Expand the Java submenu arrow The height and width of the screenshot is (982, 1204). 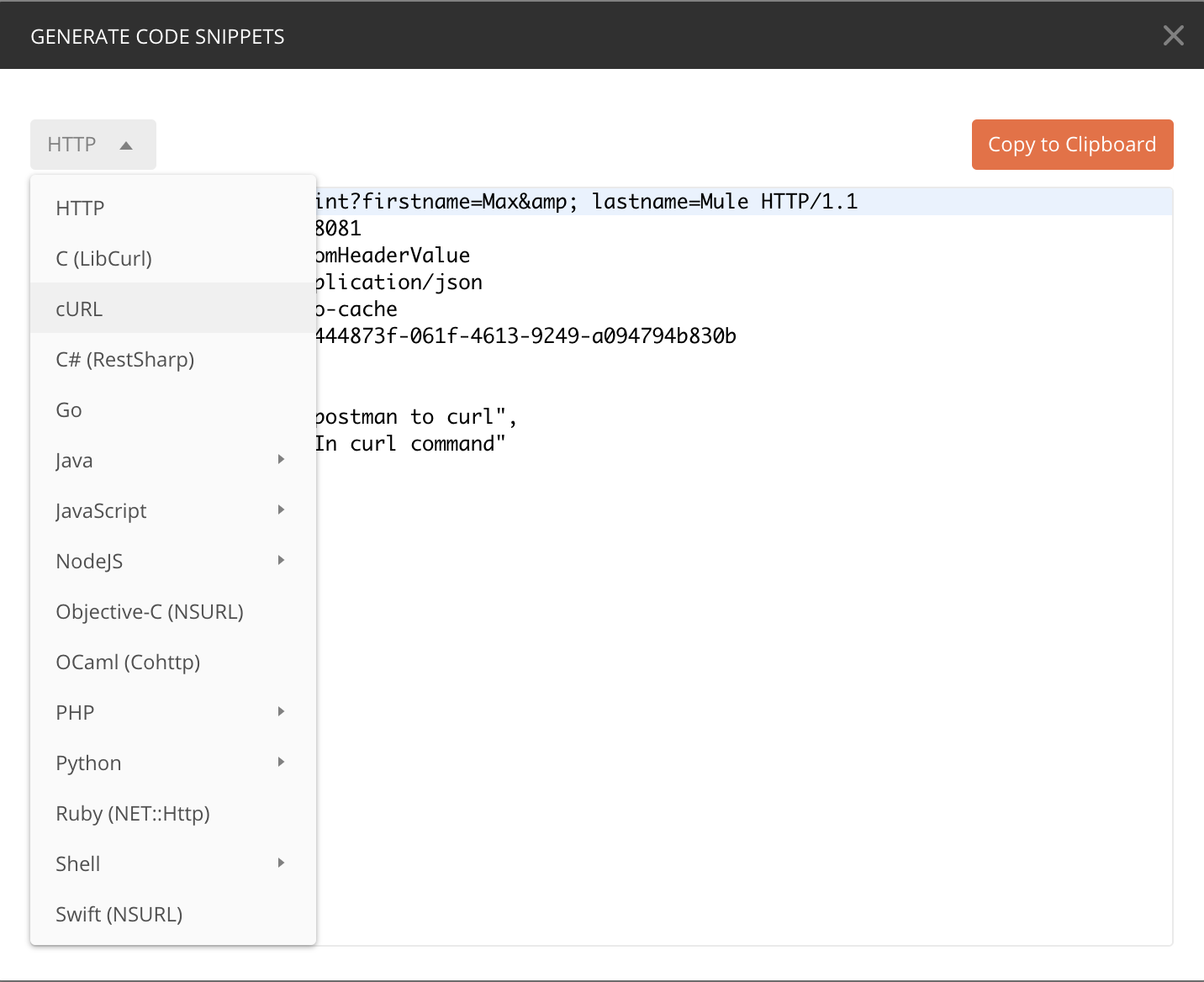pos(281,460)
